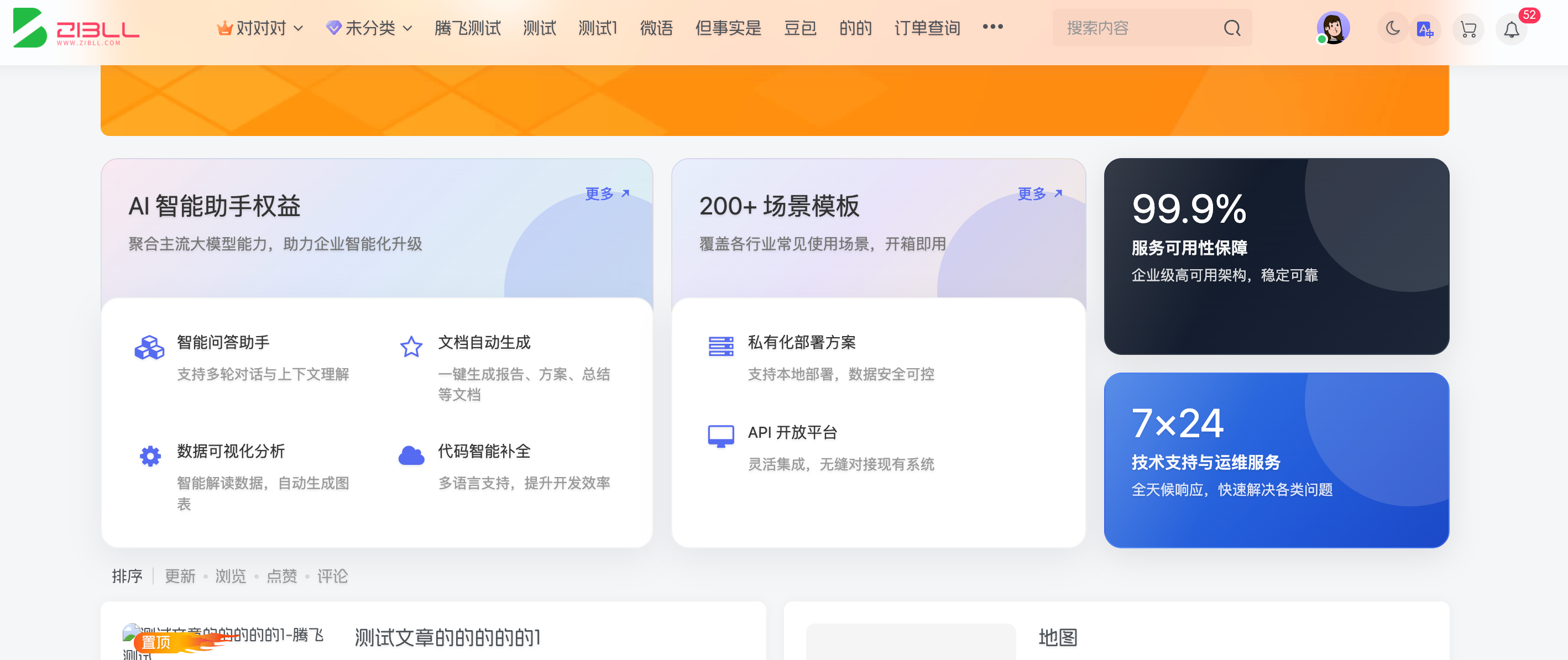1568x660 pixels.
Task: Click 更多 in 200+ 场景模板 card
Action: tap(1039, 193)
